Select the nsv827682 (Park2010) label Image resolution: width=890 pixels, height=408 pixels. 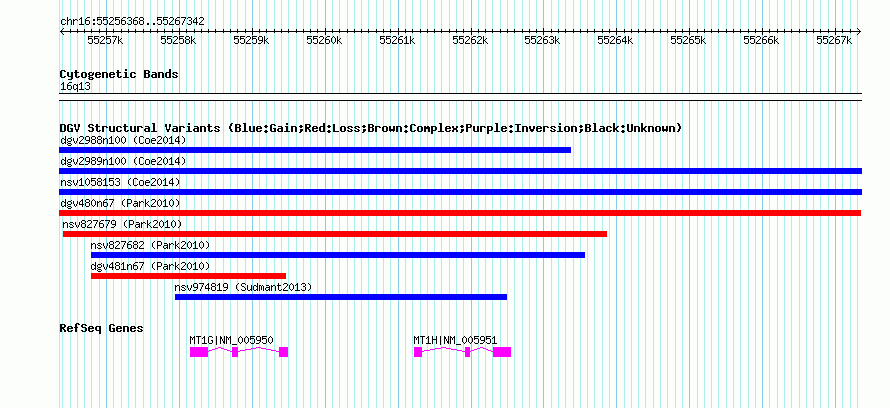(x=150, y=245)
